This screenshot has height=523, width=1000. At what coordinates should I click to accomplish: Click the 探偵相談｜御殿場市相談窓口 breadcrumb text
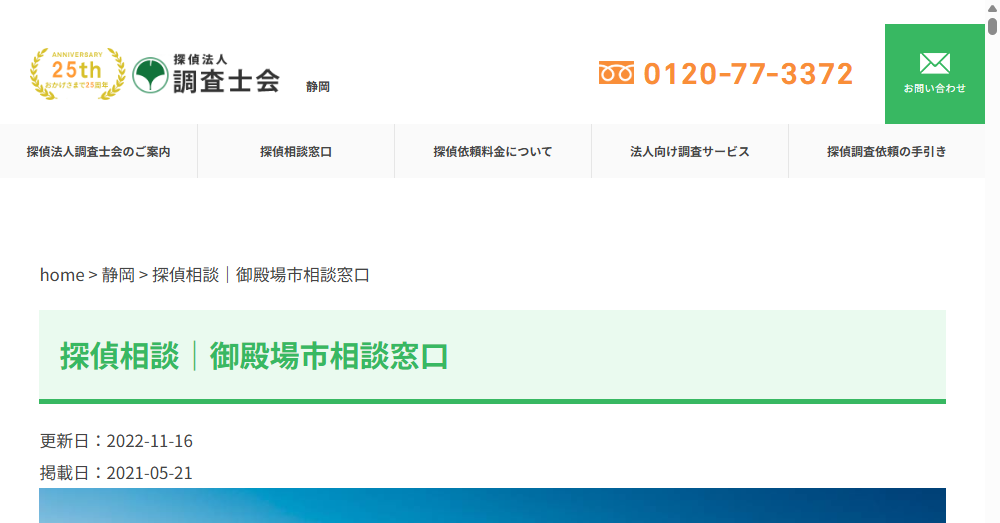click(261, 275)
